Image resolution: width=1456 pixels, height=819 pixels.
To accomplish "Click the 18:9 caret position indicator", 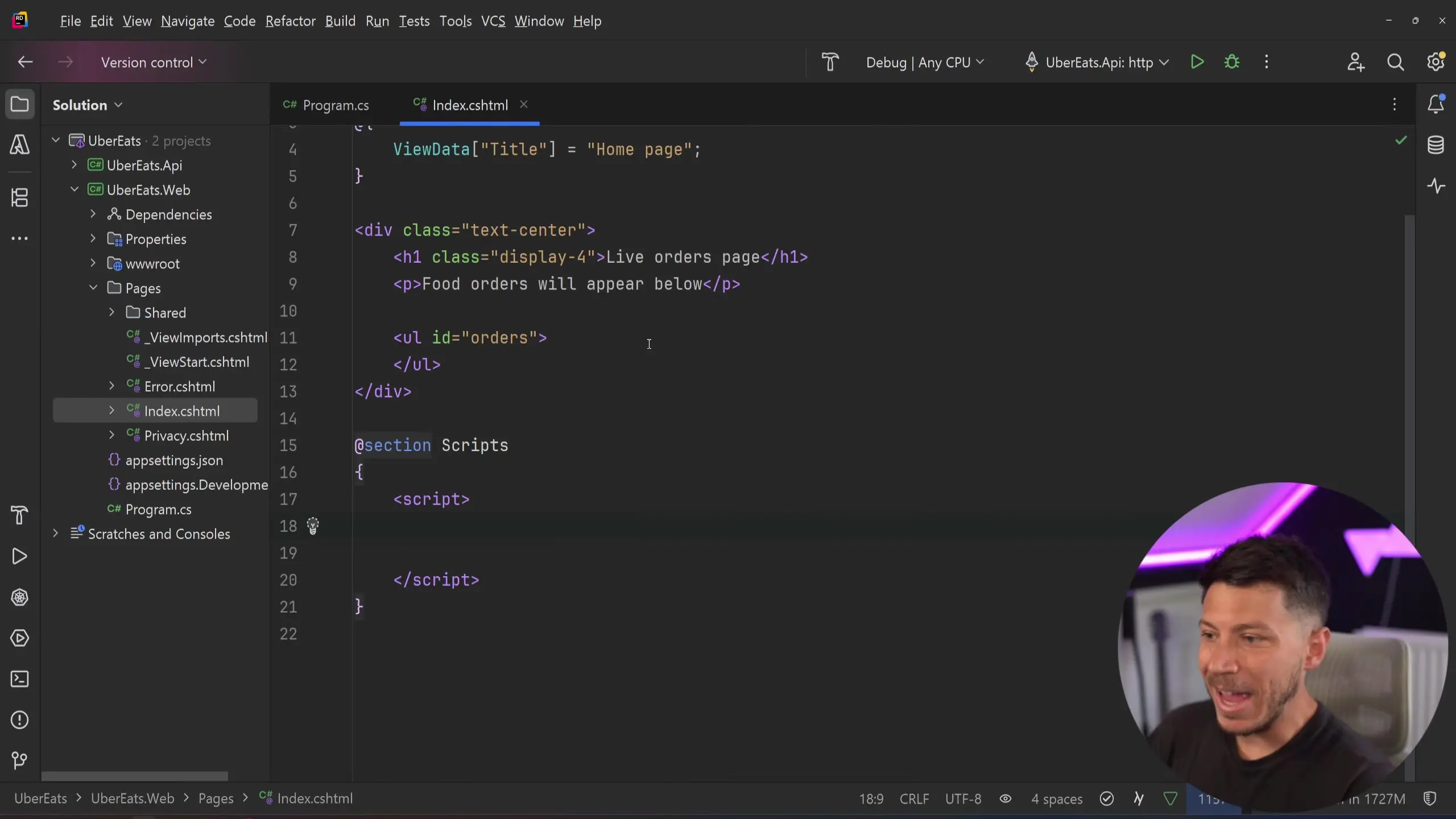I will click(x=871, y=799).
